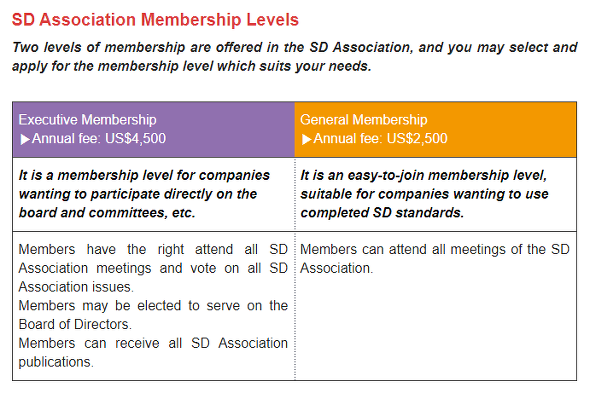Viewport: 590px width, 393px height.
Task: Click the orange General Membership header cell
Action: (x=435, y=129)
